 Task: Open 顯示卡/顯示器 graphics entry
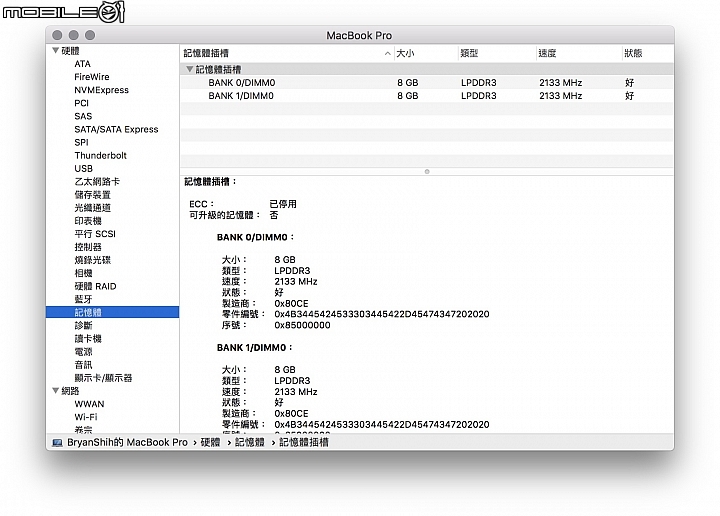(103, 378)
